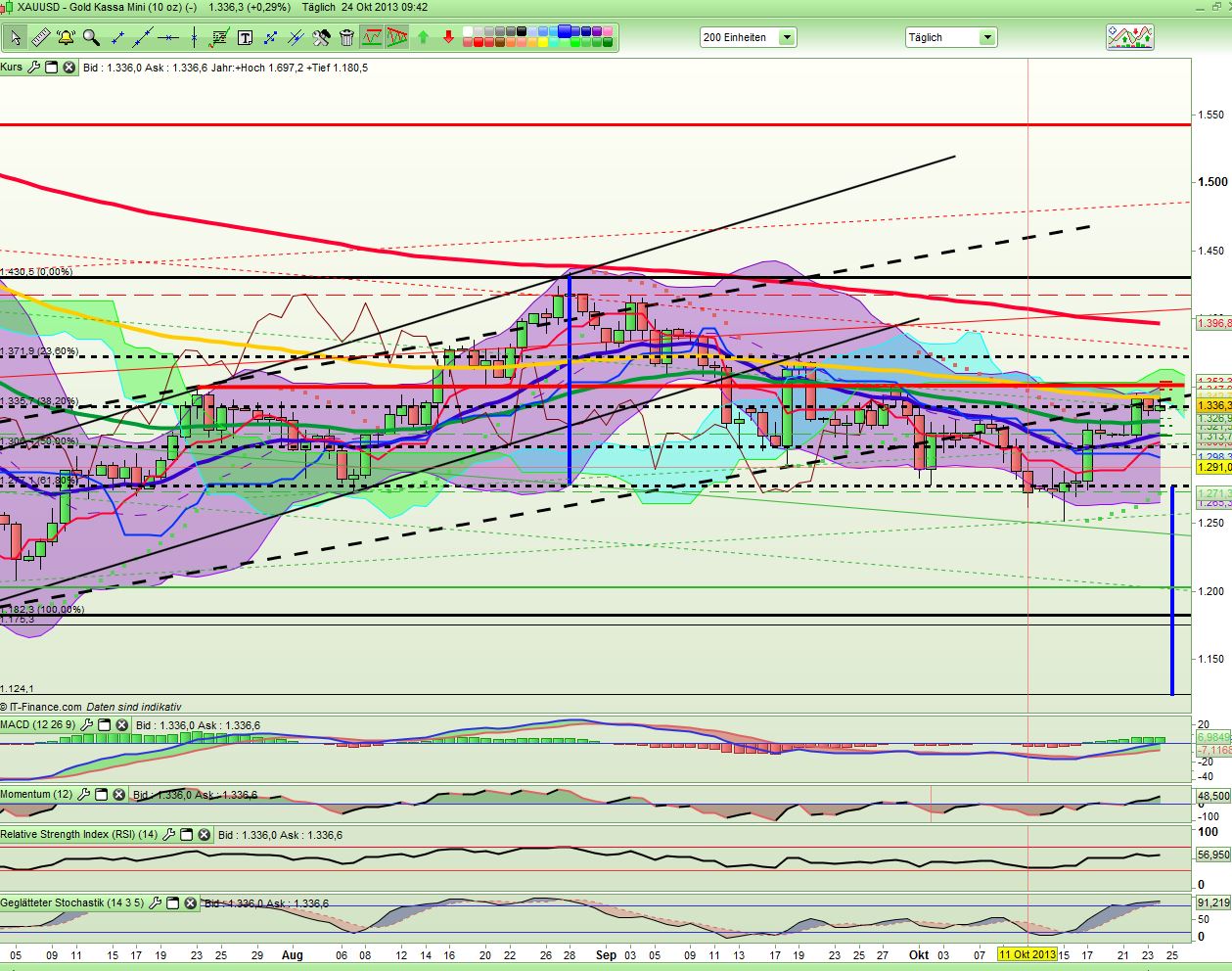The image size is (1232, 971).
Task: Open the indicators chart icon at top right
Action: pyautogui.click(x=1129, y=37)
